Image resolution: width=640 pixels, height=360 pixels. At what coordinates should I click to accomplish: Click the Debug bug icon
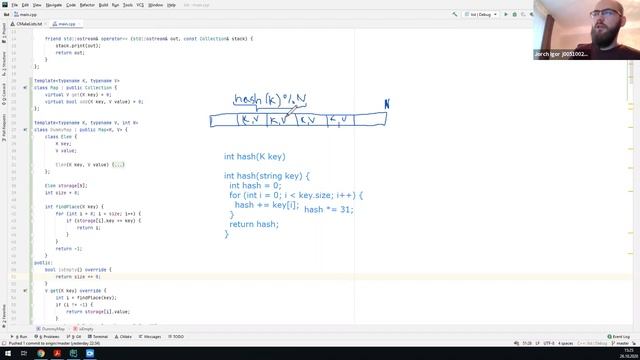514,14
